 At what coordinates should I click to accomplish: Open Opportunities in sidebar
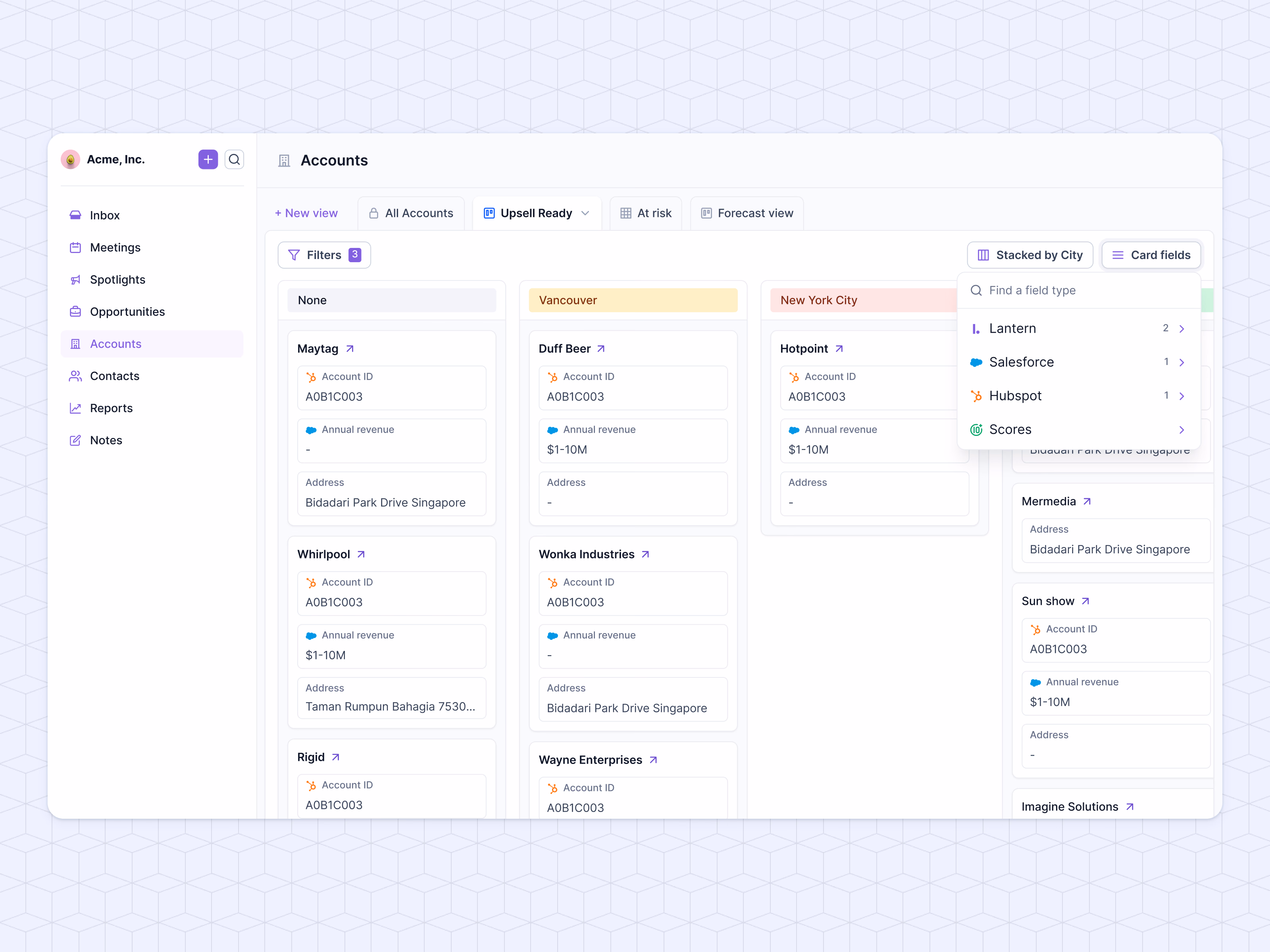[152, 312]
